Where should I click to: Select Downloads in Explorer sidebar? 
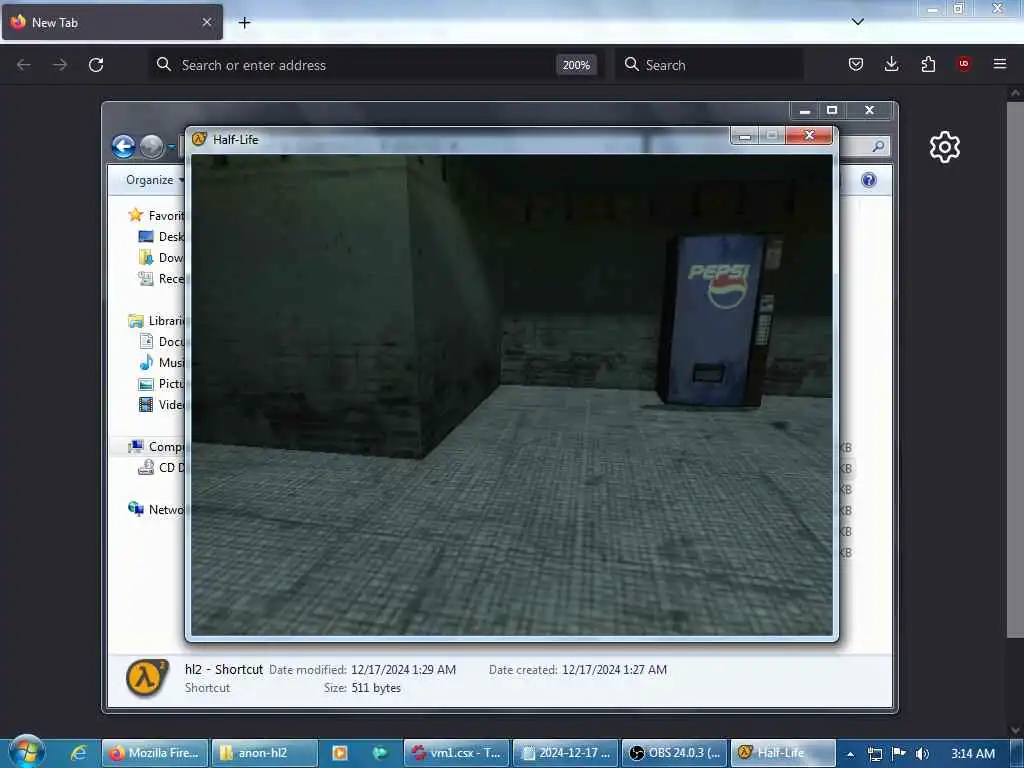162,257
